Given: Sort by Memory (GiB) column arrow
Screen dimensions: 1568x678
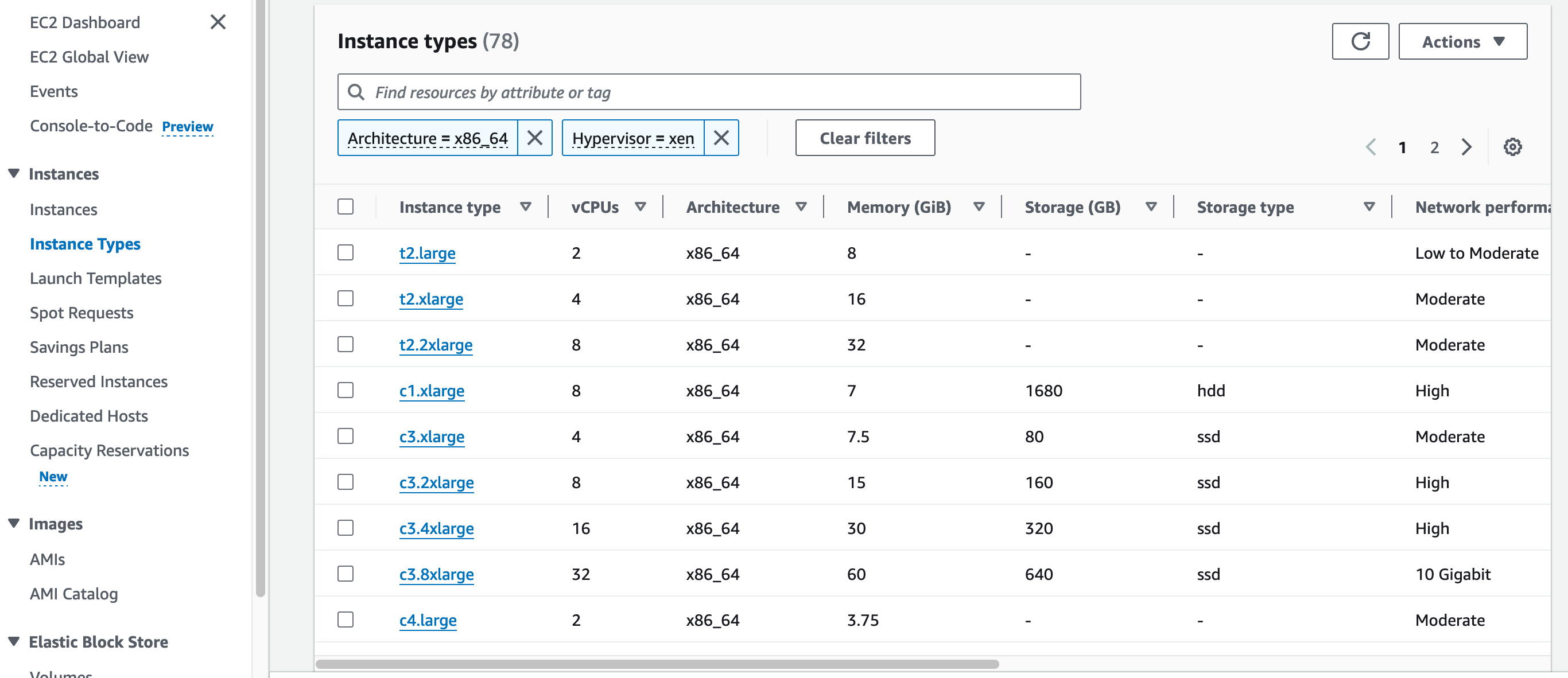Looking at the screenshot, I should tap(979, 206).
